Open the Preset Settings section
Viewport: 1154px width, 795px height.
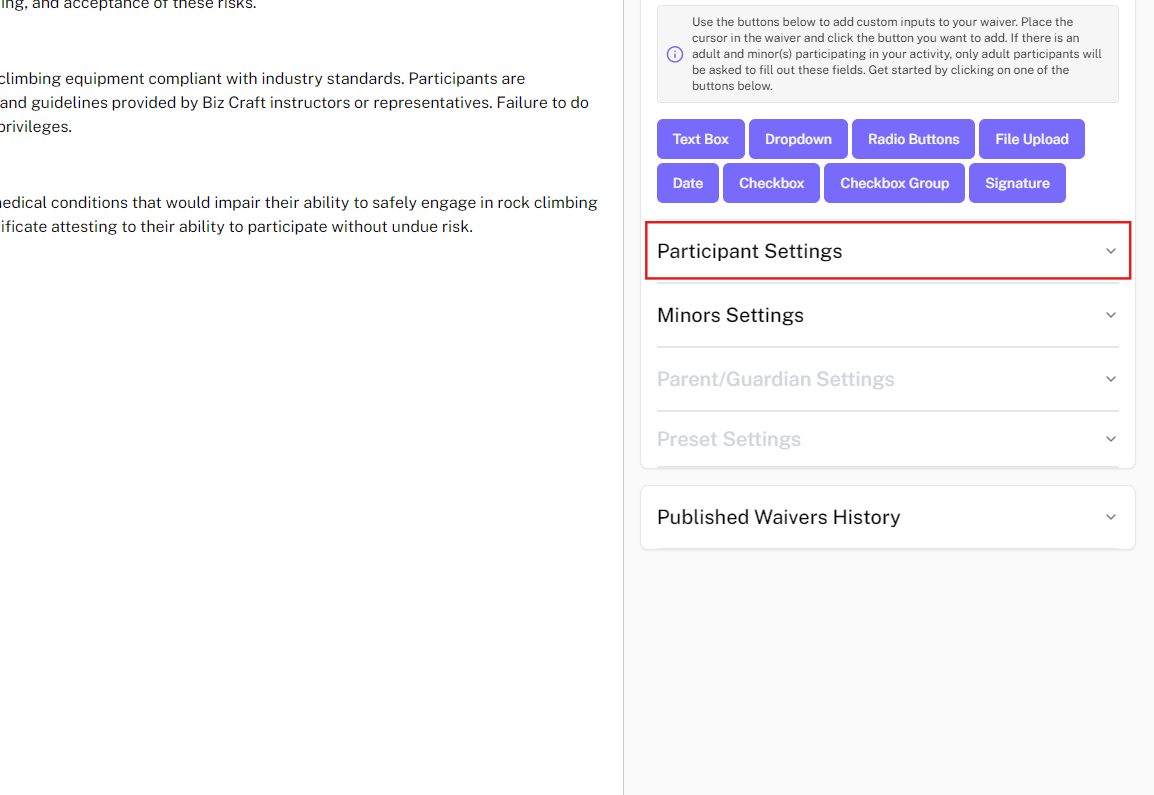pos(729,439)
